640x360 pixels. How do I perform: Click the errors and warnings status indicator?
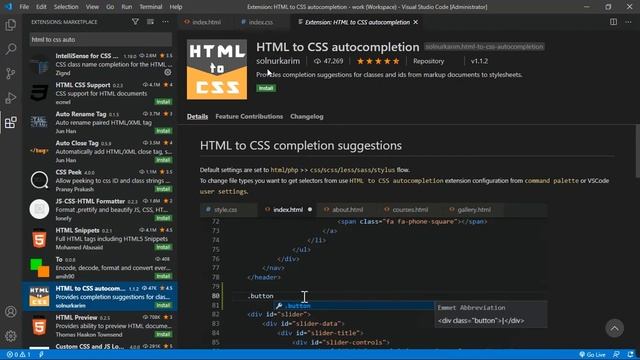(x=19, y=355)
